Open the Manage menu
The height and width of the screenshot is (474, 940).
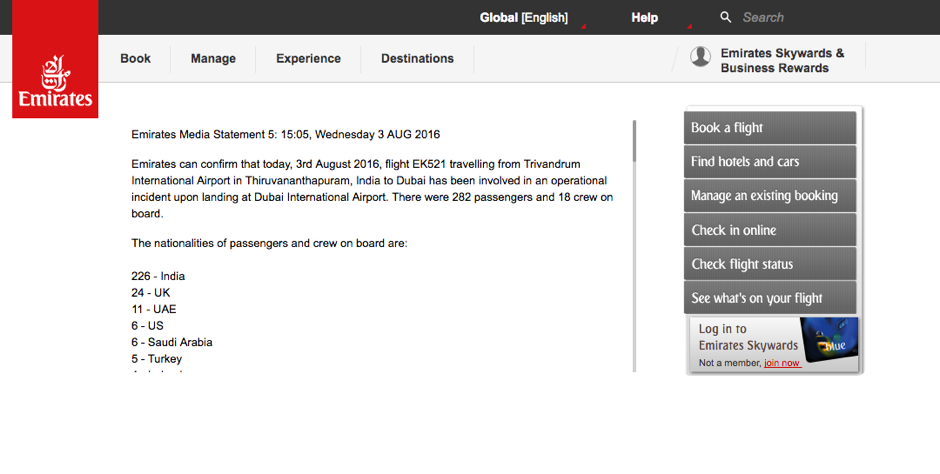point(213,59)
